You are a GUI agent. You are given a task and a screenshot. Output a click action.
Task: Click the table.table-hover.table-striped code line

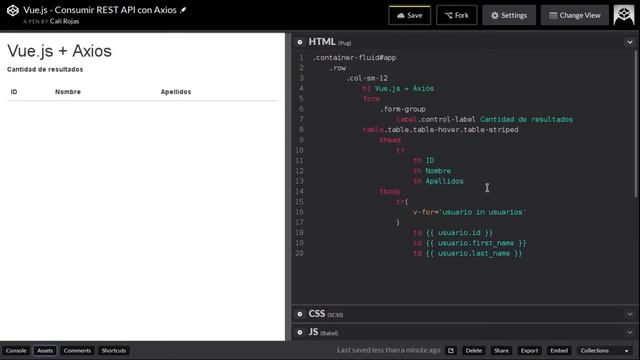coord(440,130)
